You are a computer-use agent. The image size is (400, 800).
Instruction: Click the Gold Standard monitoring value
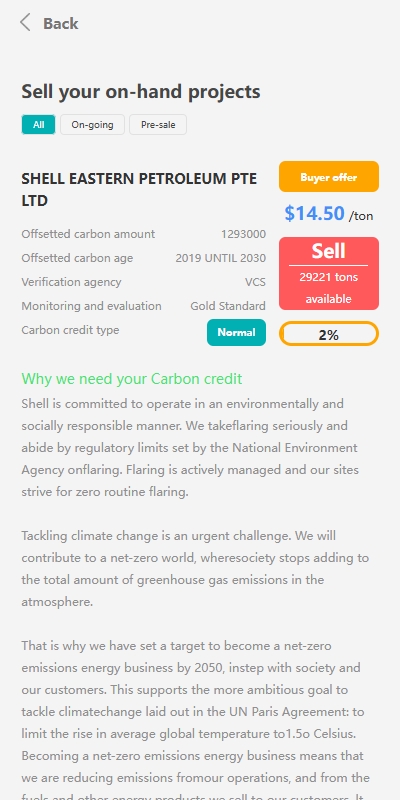click(228, 306)
